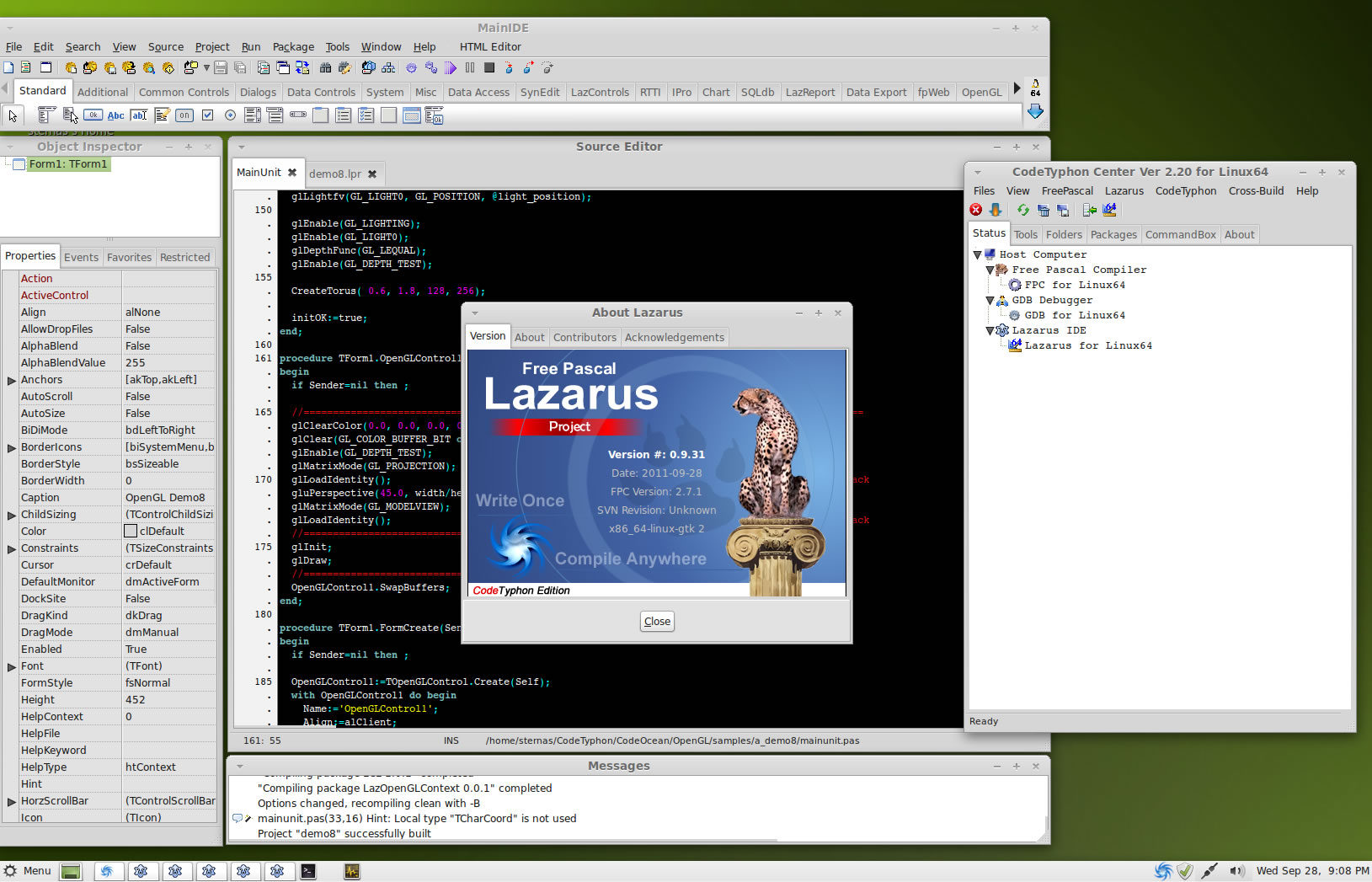Select the TLabel 'Abc' component in palette
Image resolution: width=1372 pixels, height=882 pixels.
coord(115,115)
